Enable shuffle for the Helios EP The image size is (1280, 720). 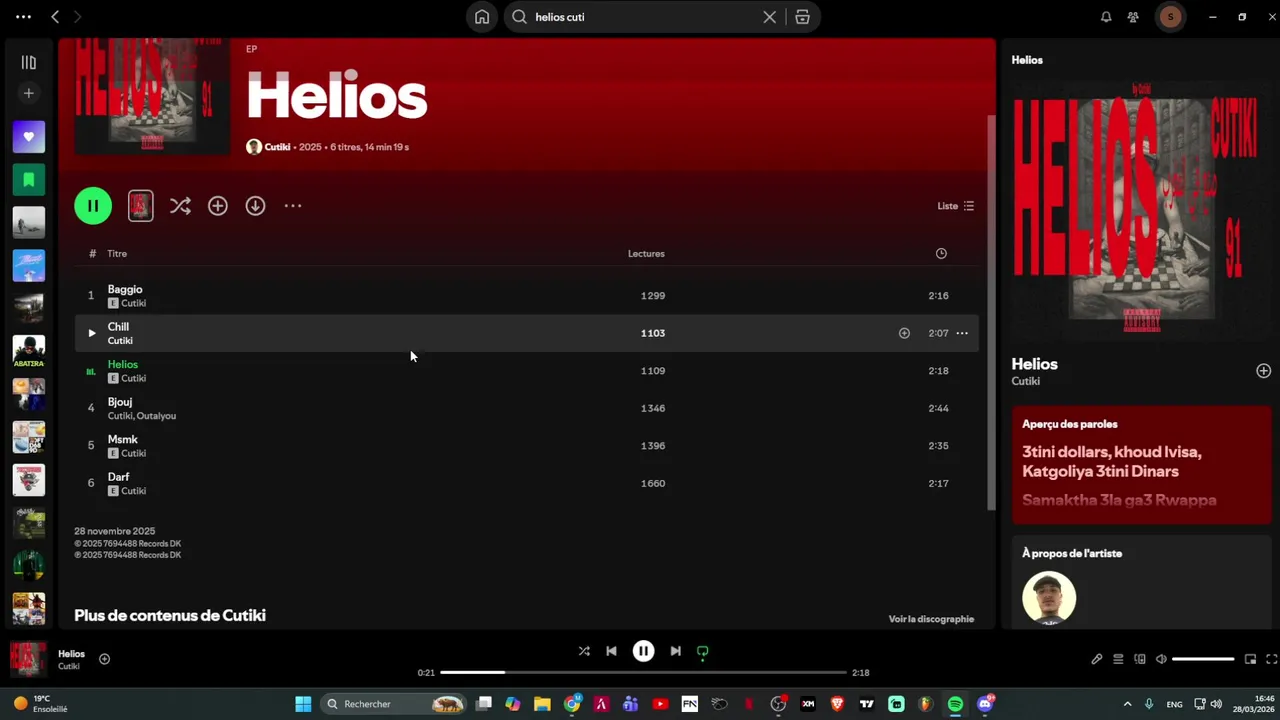(180, 206)
